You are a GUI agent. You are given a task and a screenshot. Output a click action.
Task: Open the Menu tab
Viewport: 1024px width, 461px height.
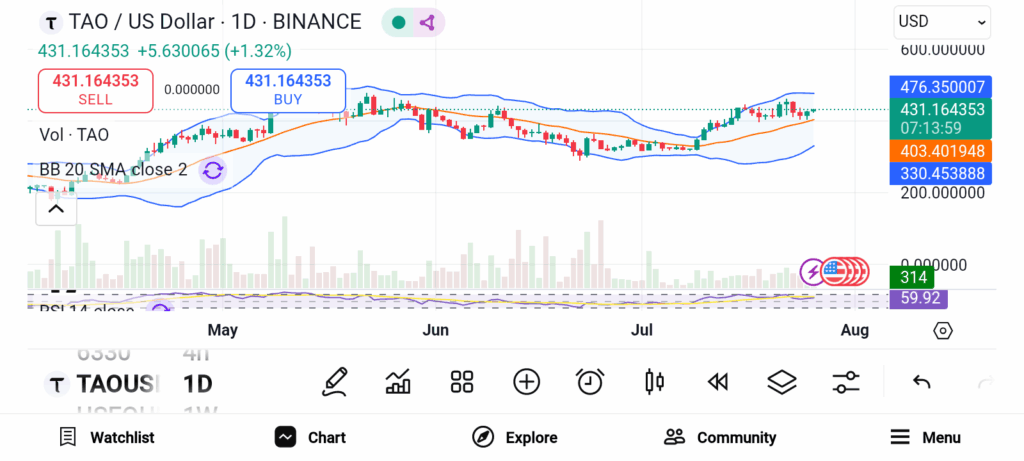pos(925,437)
